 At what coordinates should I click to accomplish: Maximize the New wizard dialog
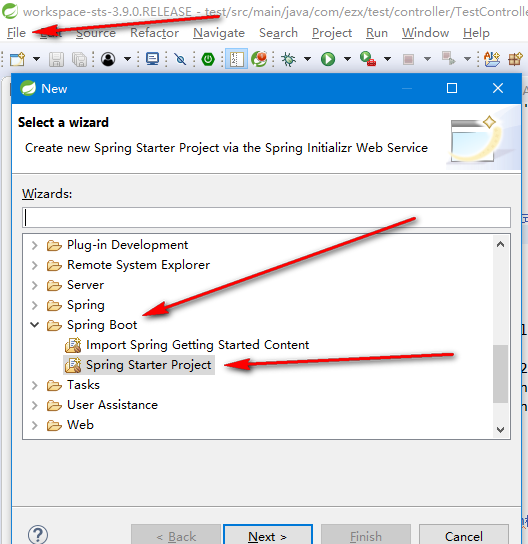452,88
